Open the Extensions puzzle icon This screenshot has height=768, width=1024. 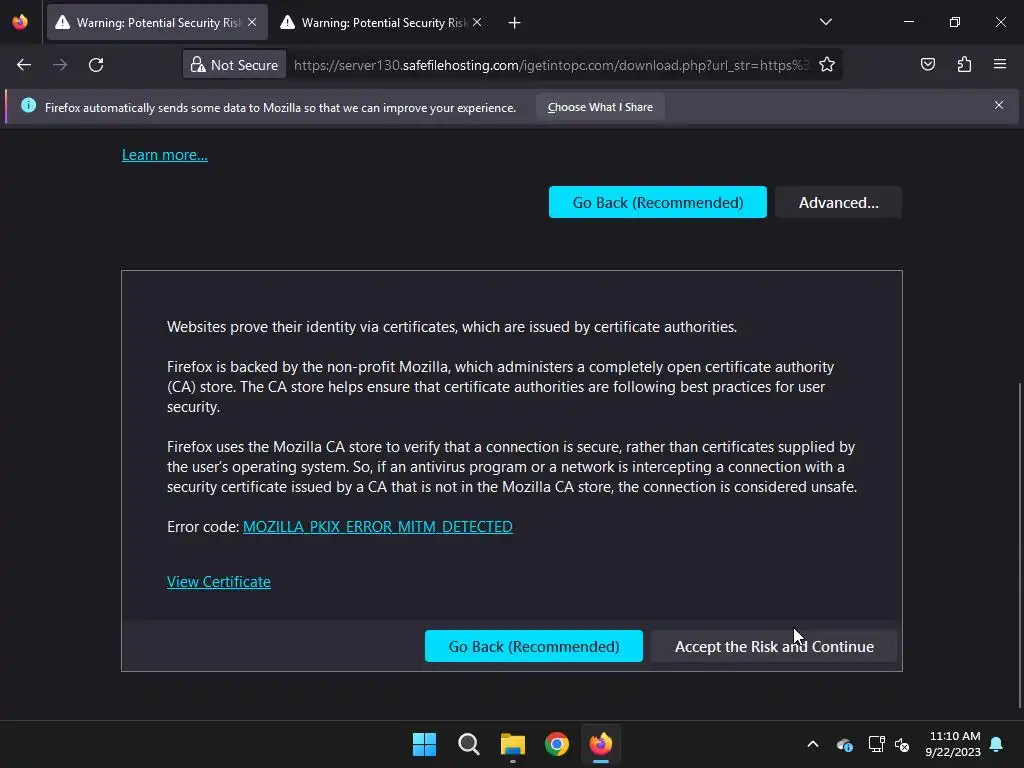(x=964, y=64)
